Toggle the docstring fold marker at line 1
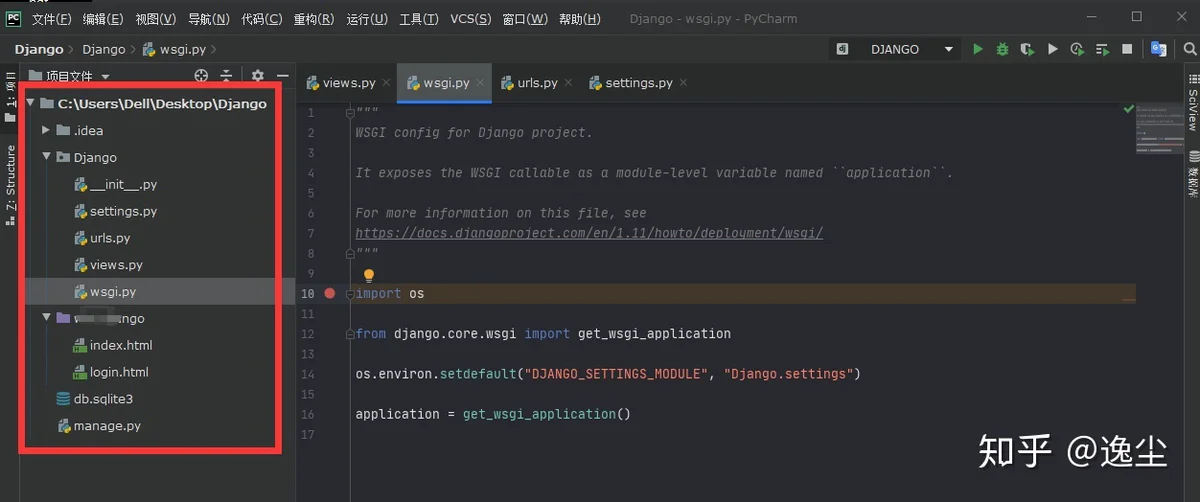The width and height of the screenshot is (1200, 502). [349, 112]
